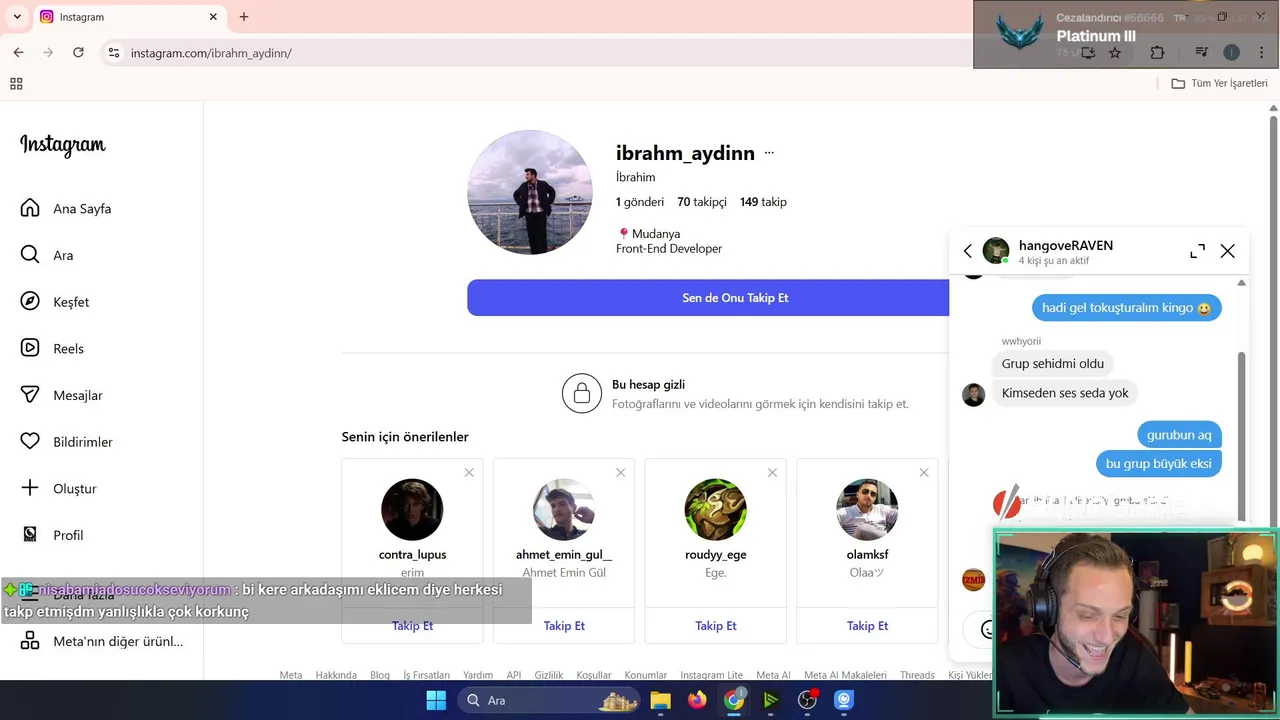
Task: Open Gizlilik footer link
Action: tap(549, 675)
